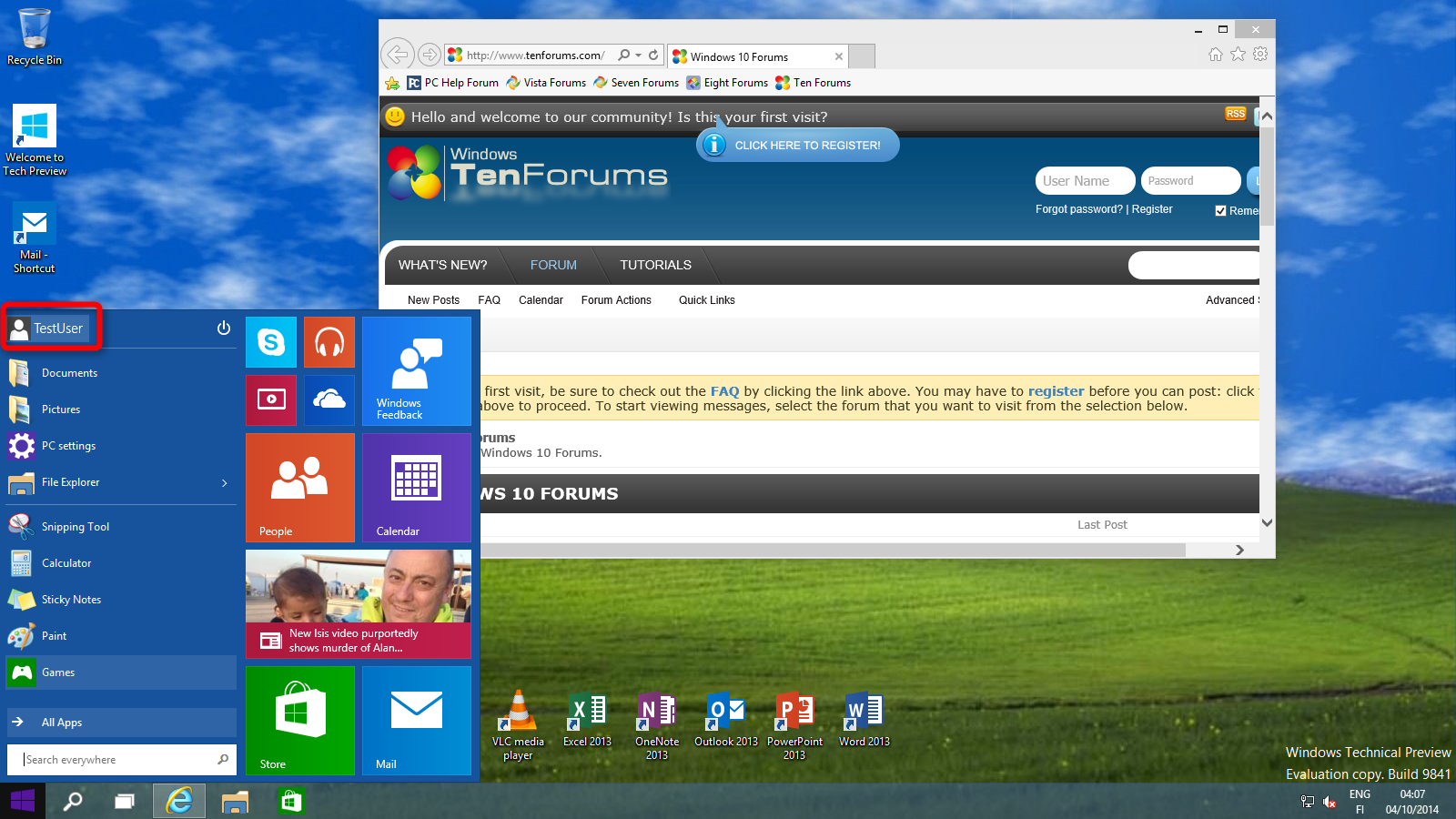
Task: Open Recycle Bin desktop icon
Action: pyautogui.click(x=35, y=36)
